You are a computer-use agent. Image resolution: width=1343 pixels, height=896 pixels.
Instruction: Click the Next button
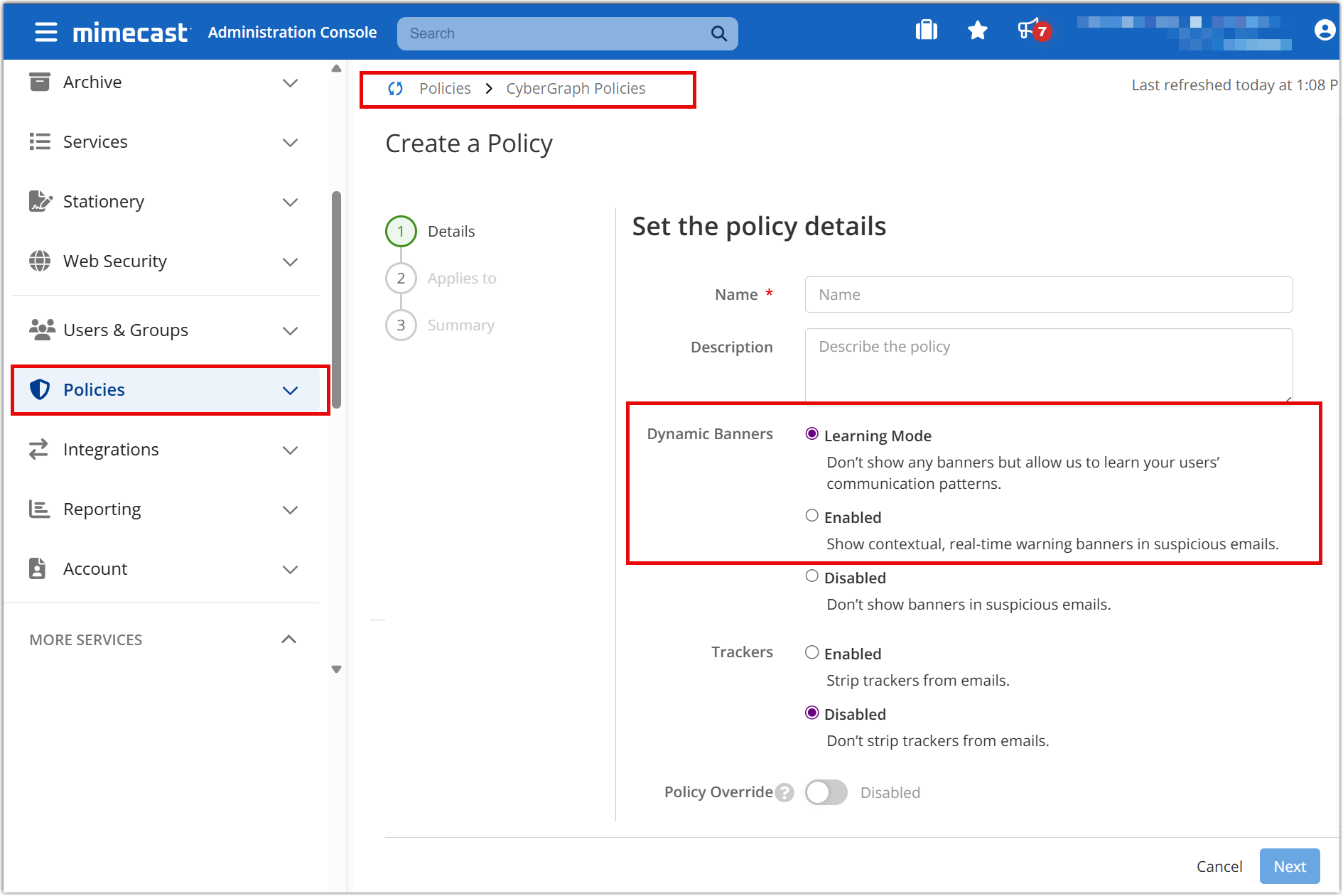click(1289, 866)
